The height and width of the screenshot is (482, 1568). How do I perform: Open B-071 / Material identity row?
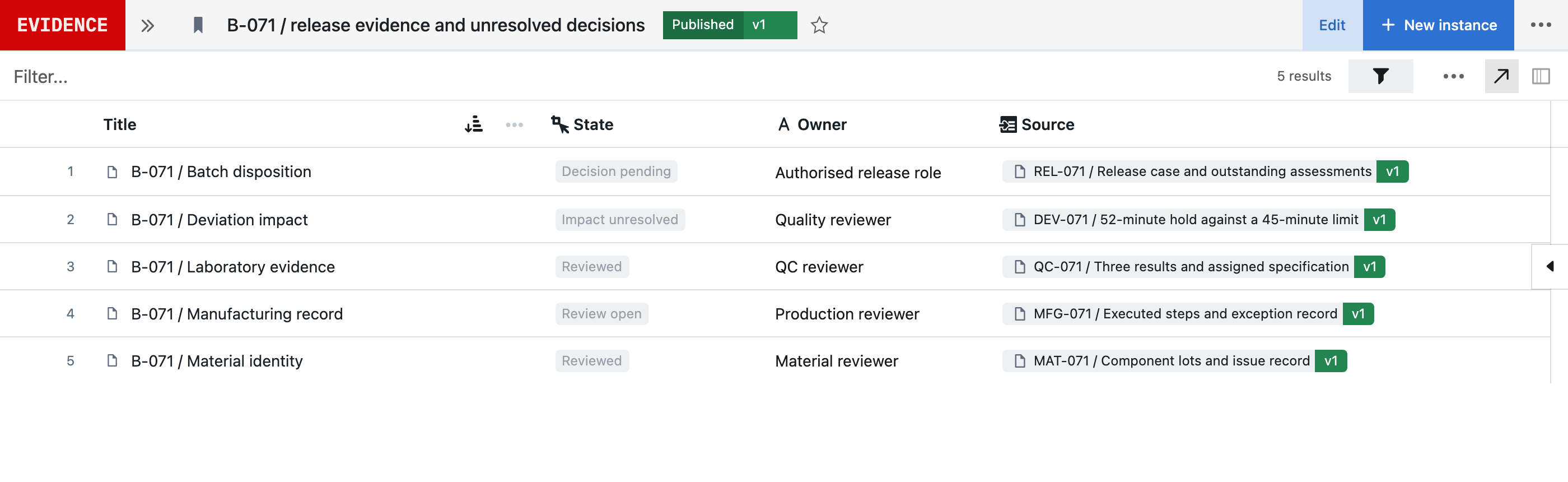[217, 361]
